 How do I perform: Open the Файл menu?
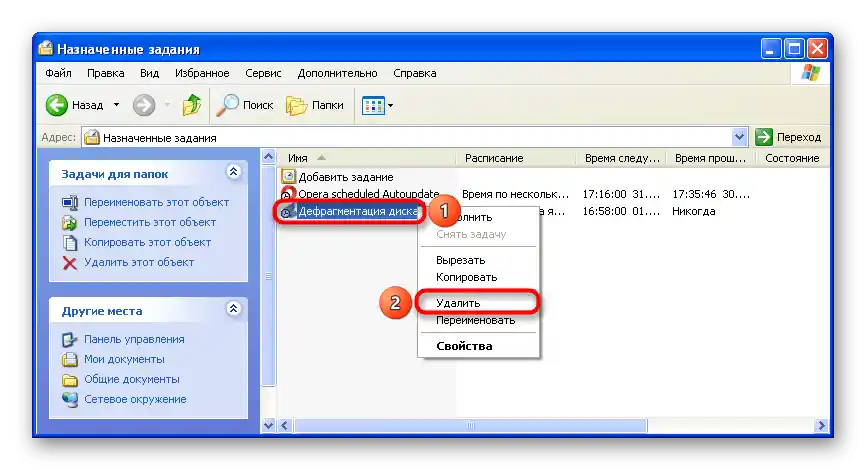[59, 73]
